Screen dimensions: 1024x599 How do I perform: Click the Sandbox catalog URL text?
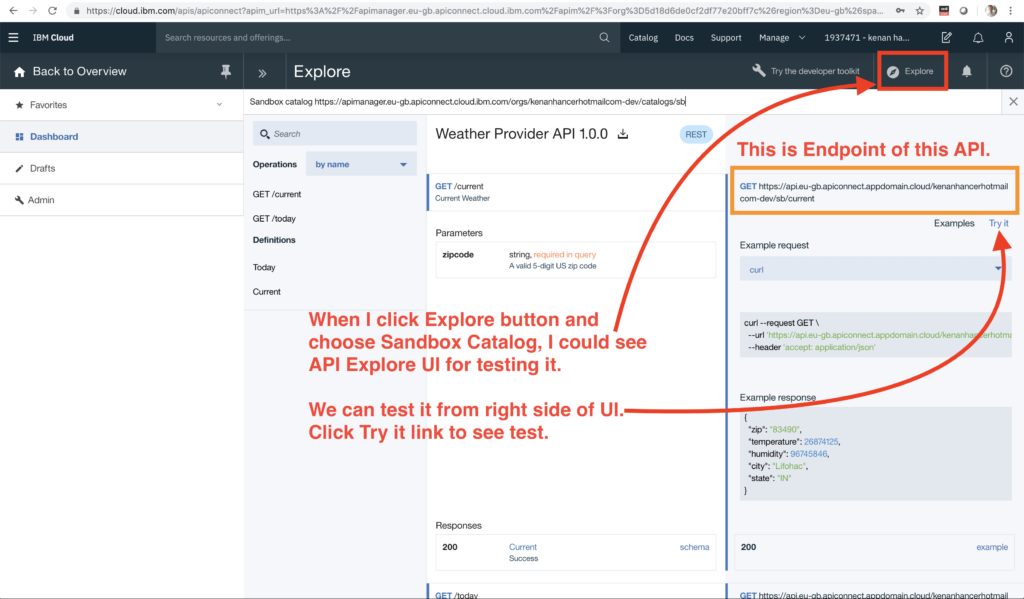[x=467, y=102]
